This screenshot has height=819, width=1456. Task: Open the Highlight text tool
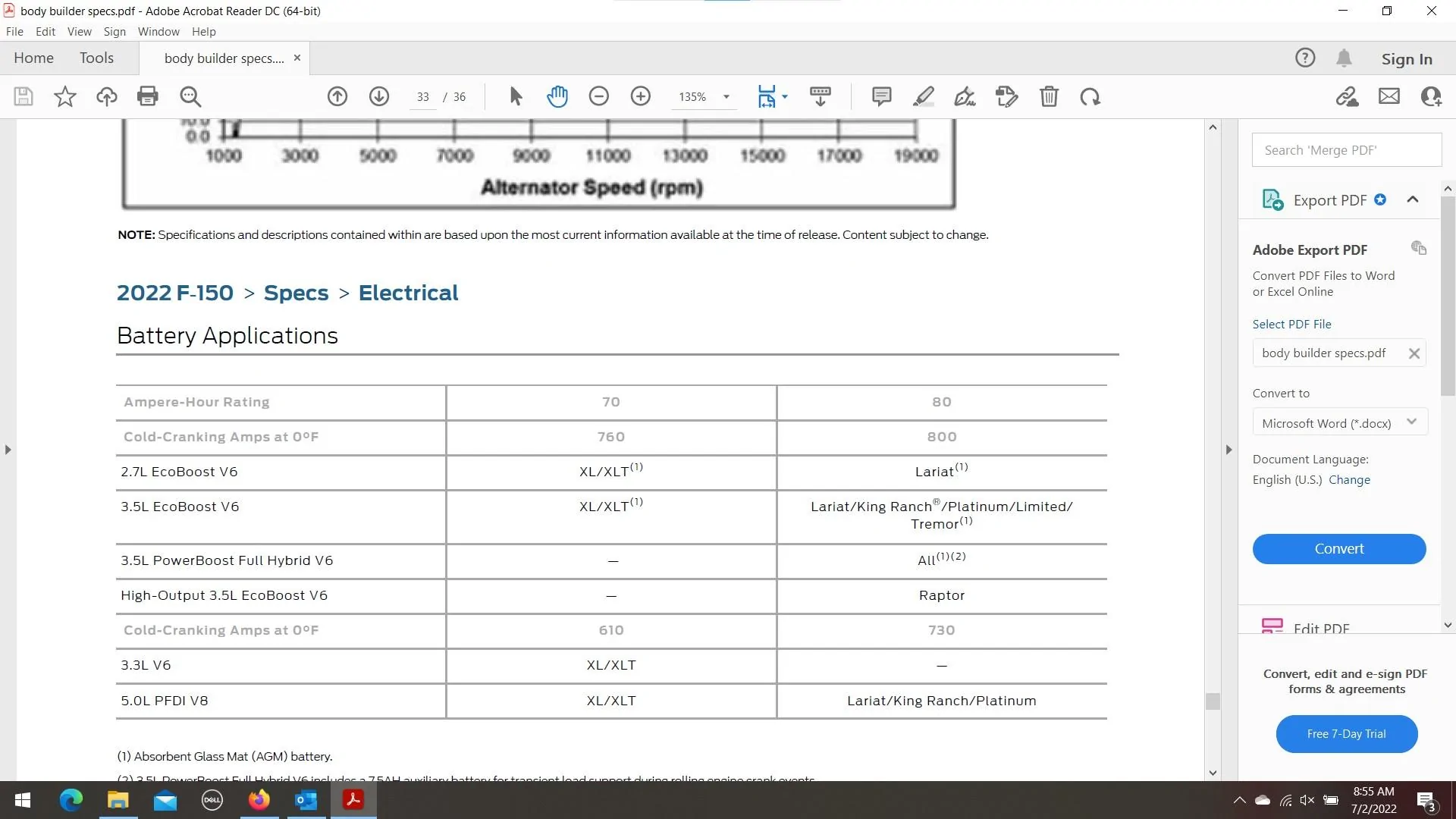924,96
